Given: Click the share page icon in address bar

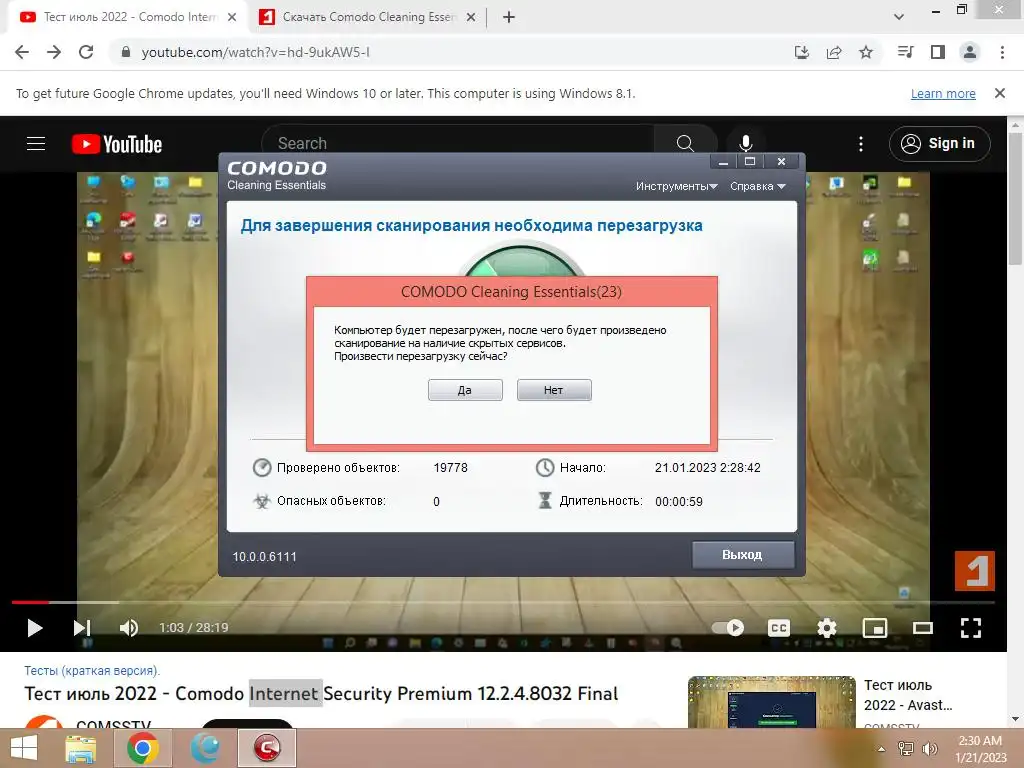Looking at the screenshot, I should [x=834, y=52].
